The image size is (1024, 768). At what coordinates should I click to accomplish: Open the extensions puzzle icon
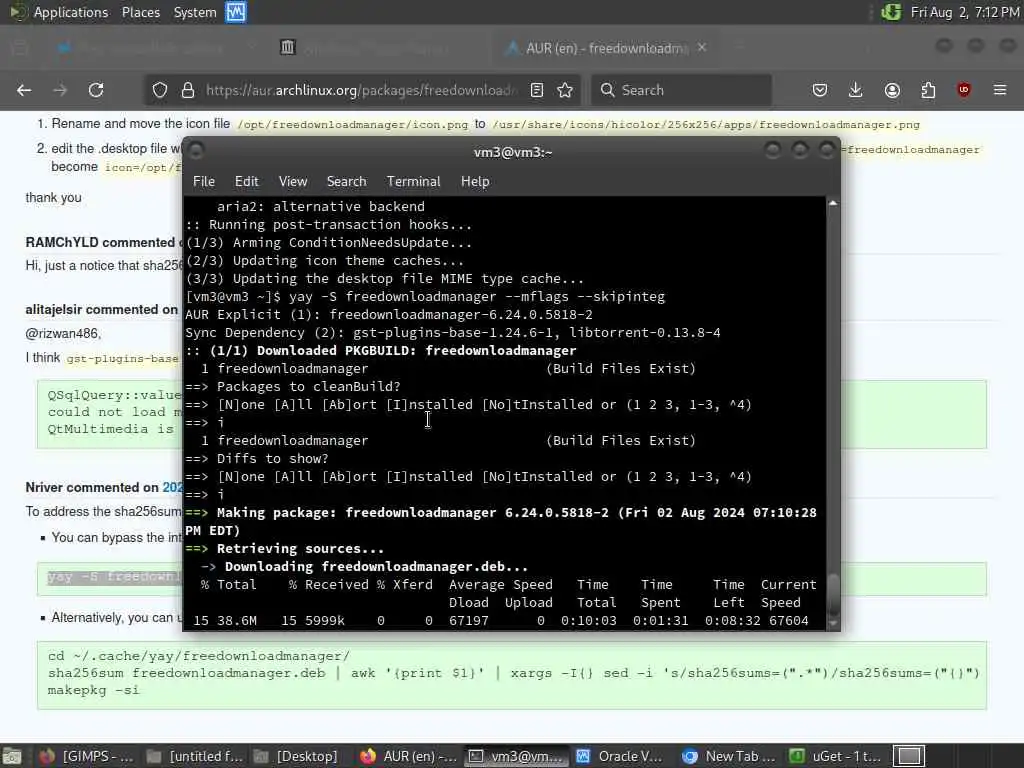pyautogui.click(x=928, y=90)
